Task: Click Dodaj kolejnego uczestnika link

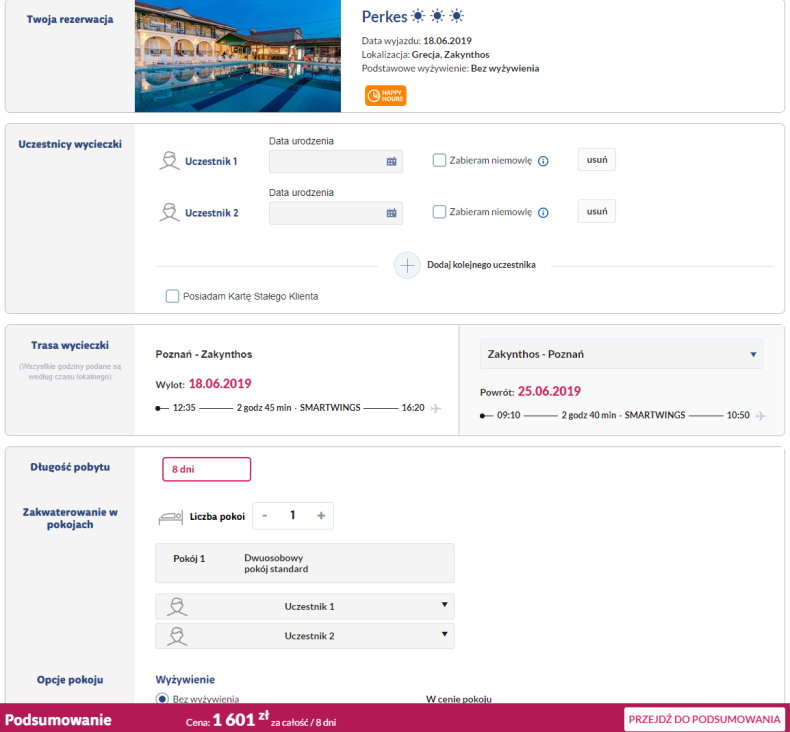Action: pyautogui.click(x=481, y=265)
